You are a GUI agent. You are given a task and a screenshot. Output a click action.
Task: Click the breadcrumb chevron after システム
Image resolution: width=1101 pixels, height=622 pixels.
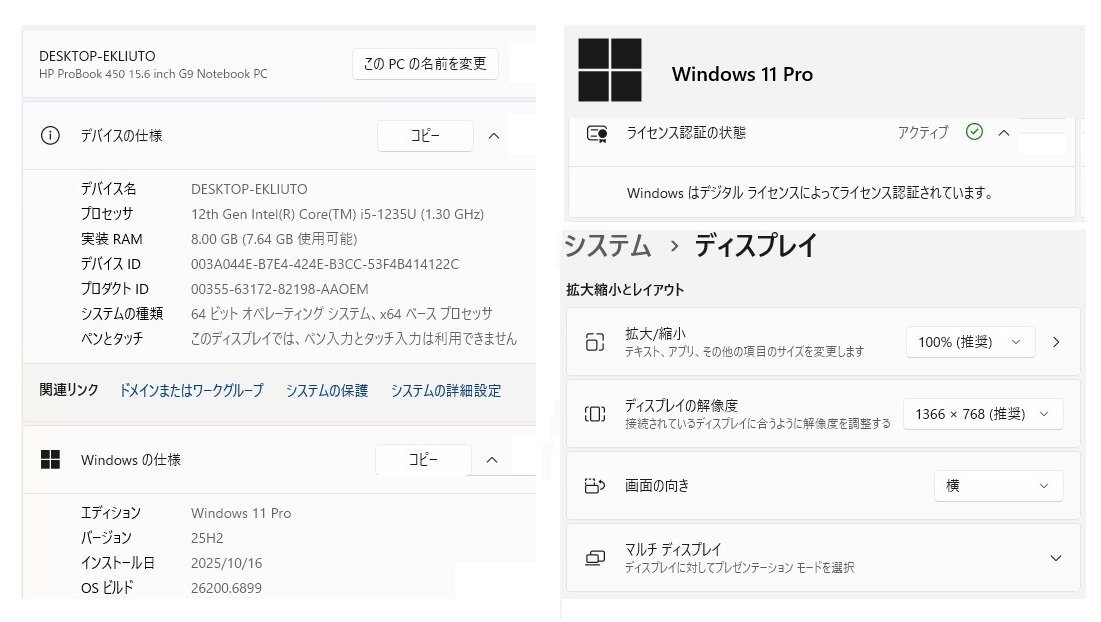tap(674, 246)
